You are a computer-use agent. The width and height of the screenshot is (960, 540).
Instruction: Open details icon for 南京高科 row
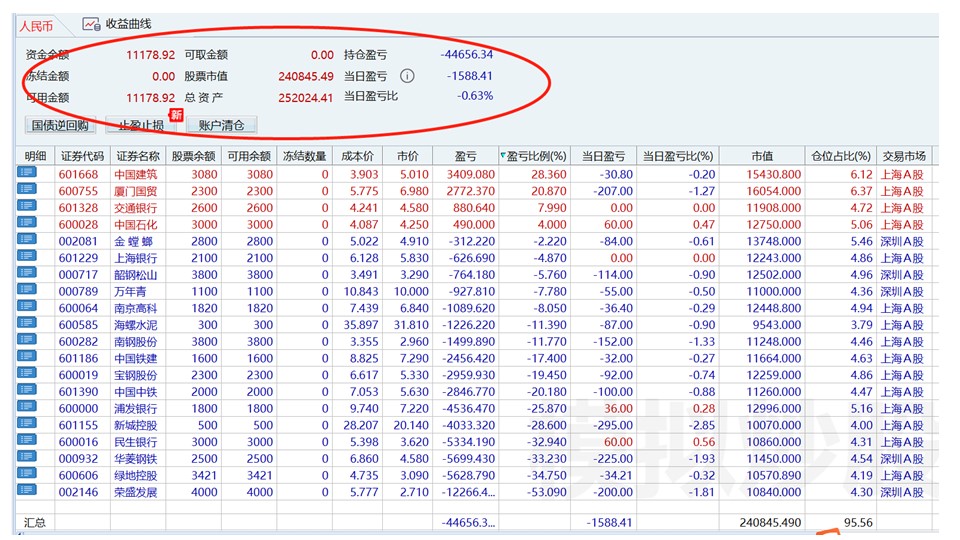27,306
